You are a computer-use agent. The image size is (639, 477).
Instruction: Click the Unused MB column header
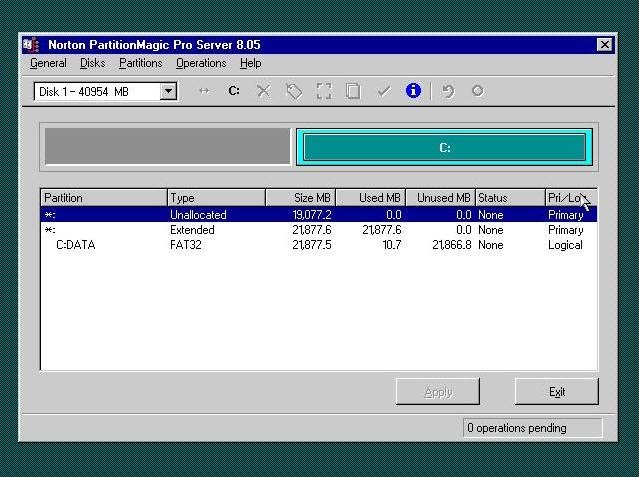pyautogui.click(x=441, y=198)
